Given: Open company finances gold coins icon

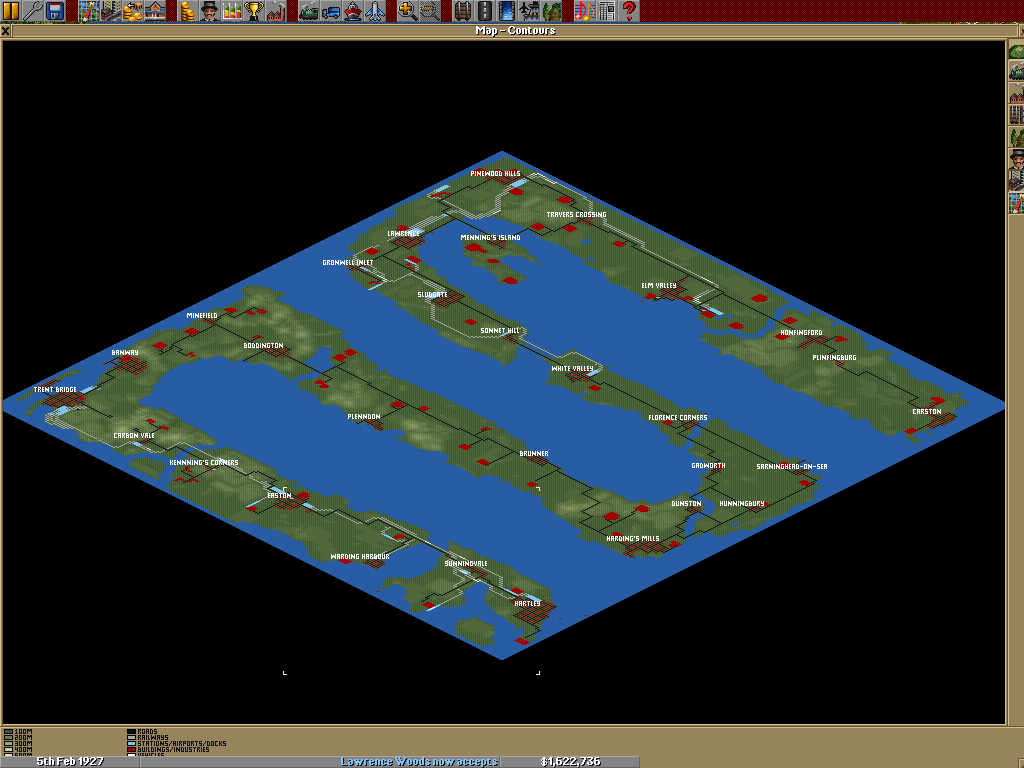Looking at the screenshot, I should coord(188,10).
